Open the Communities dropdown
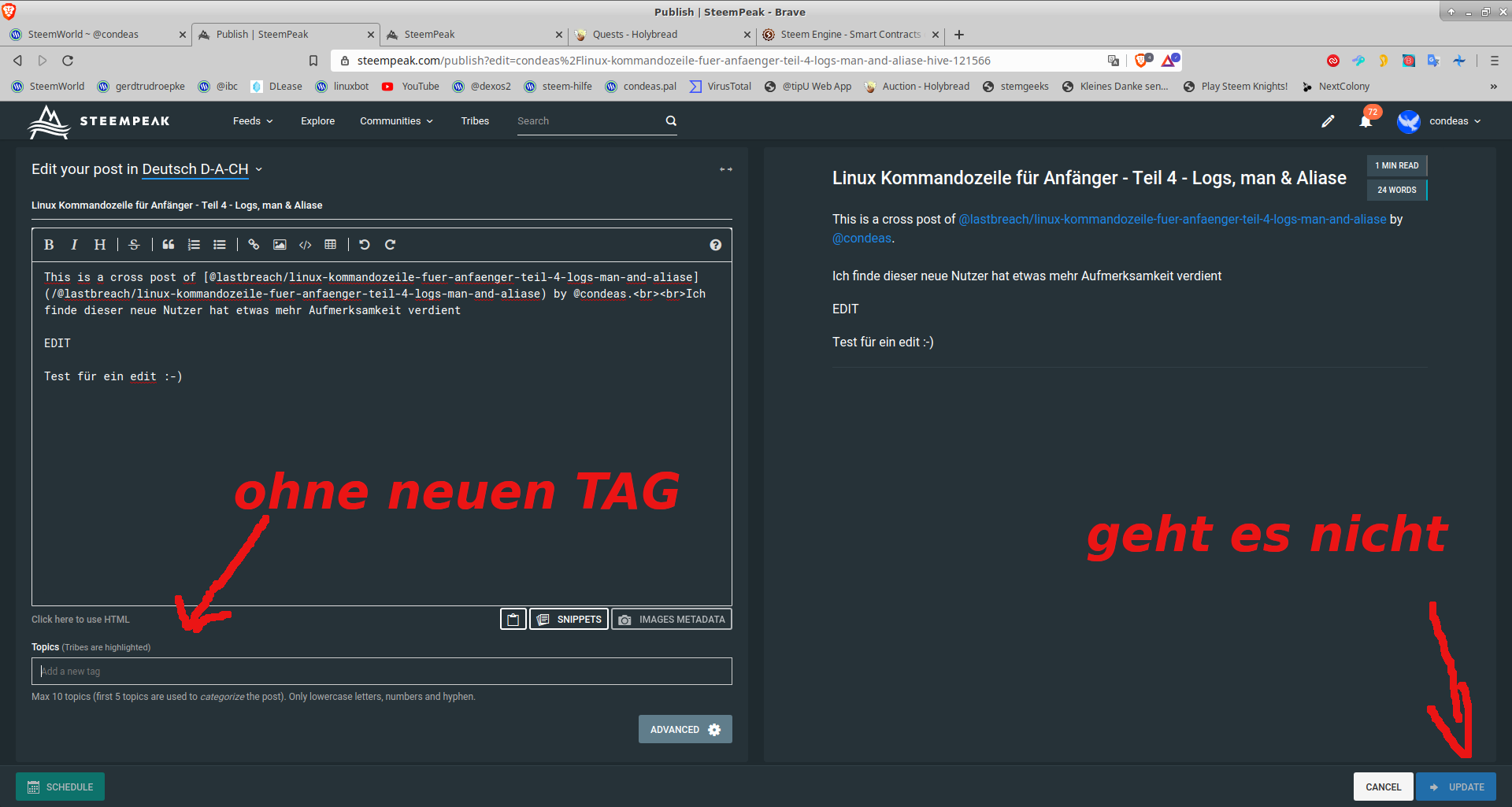This screenshot has width=1512, height=807. click(396, 121)
